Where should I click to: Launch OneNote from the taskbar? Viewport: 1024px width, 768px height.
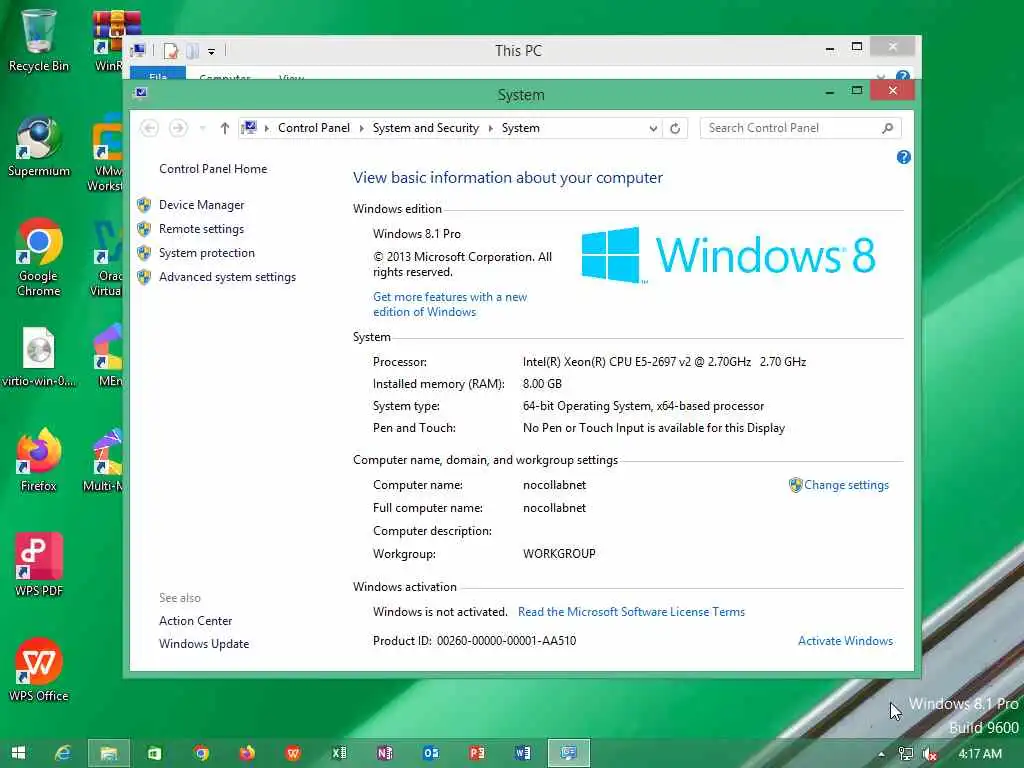pos(385,753)
